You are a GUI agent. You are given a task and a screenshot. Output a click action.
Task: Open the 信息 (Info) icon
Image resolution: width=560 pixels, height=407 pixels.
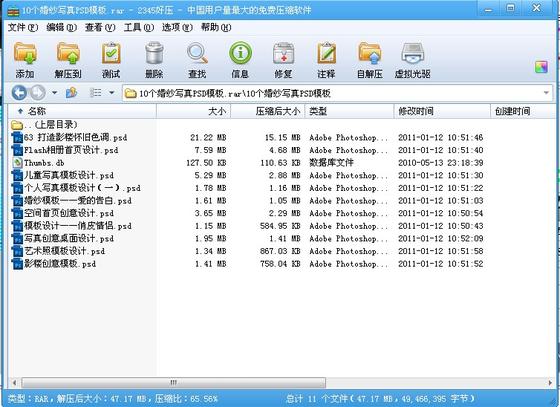[240, 54]
